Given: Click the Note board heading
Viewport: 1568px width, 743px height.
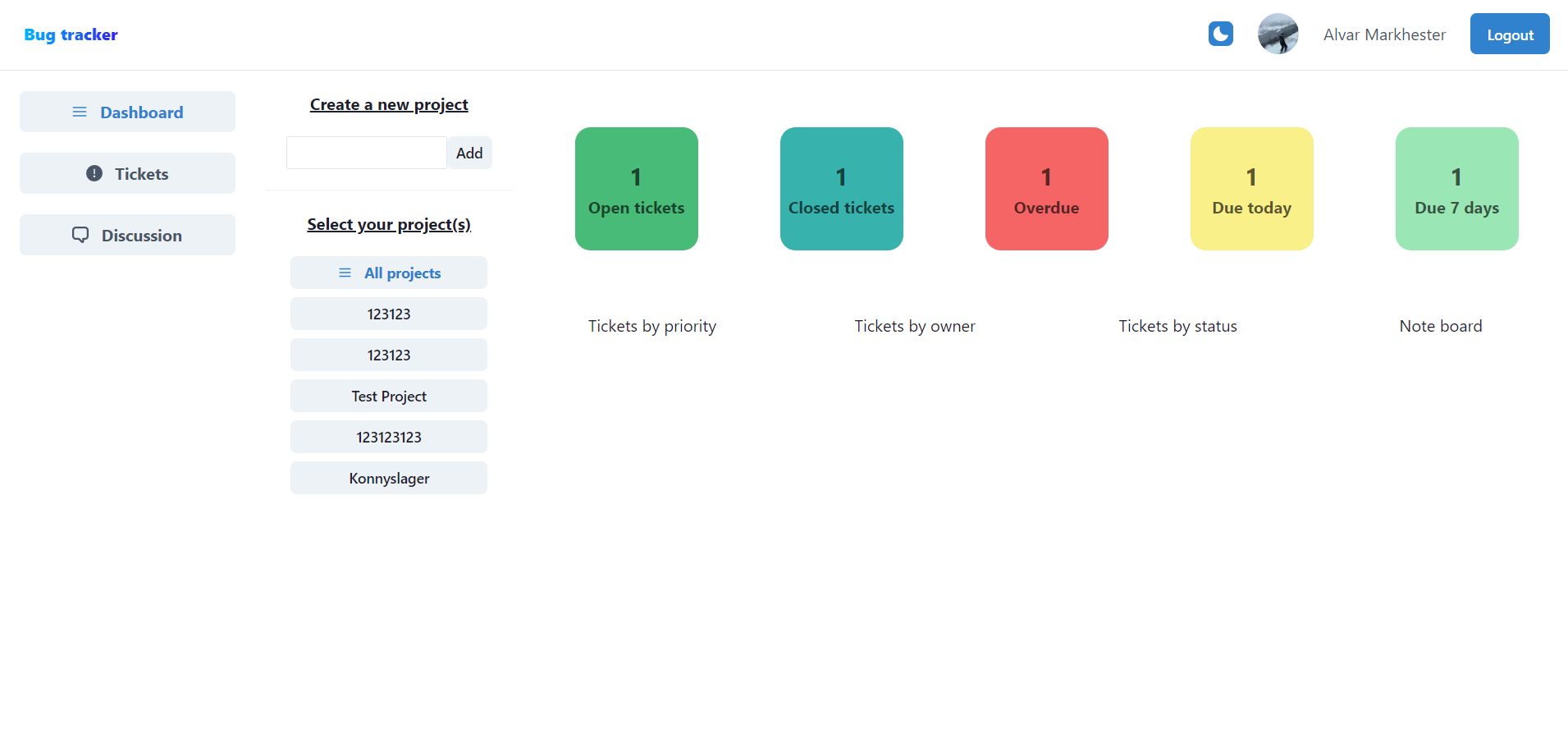Looking at the screenshot, I should 1441,326.
